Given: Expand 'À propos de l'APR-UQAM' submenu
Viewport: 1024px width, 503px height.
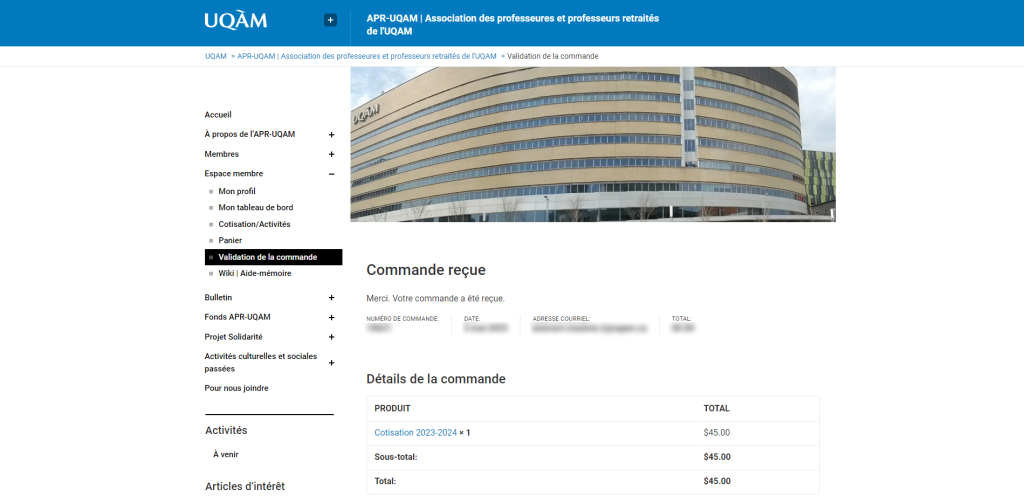Looking at the screenshot, I should [331, 135].
